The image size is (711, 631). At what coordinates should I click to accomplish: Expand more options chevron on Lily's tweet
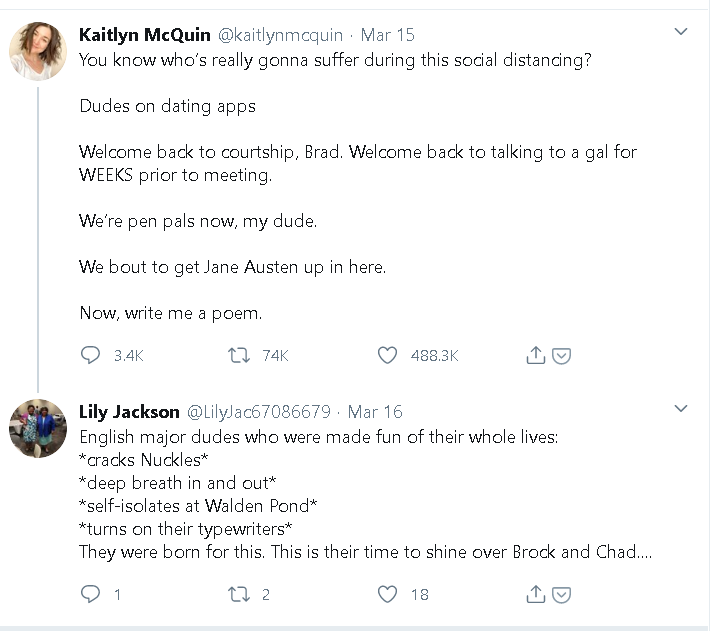(x=681, y=409)
